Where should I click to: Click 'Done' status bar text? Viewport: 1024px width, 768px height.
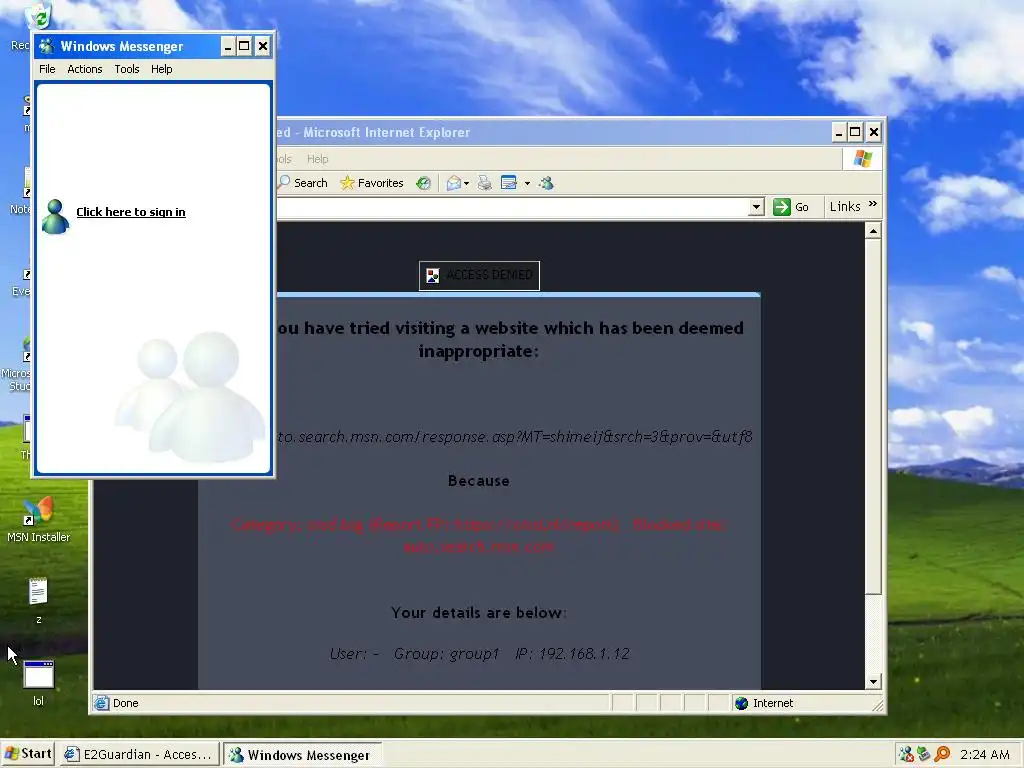(125, 703)
